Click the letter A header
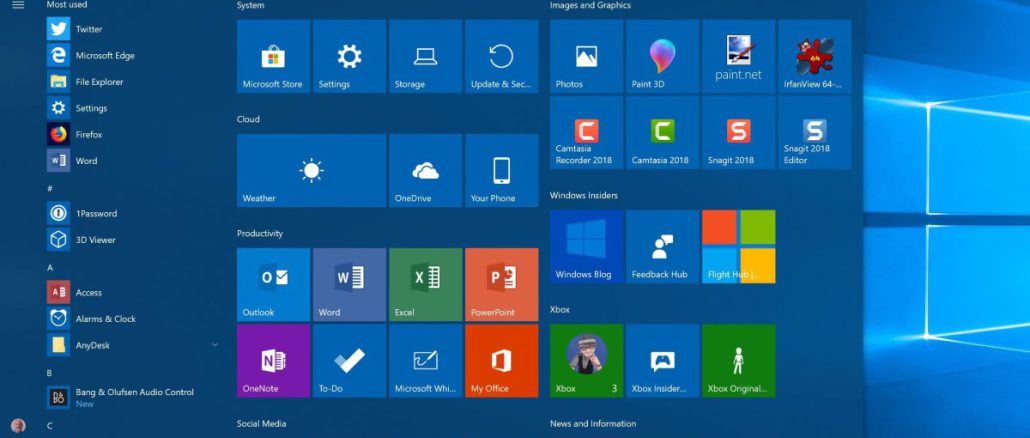1030x438 pixels. click(50, 268)
